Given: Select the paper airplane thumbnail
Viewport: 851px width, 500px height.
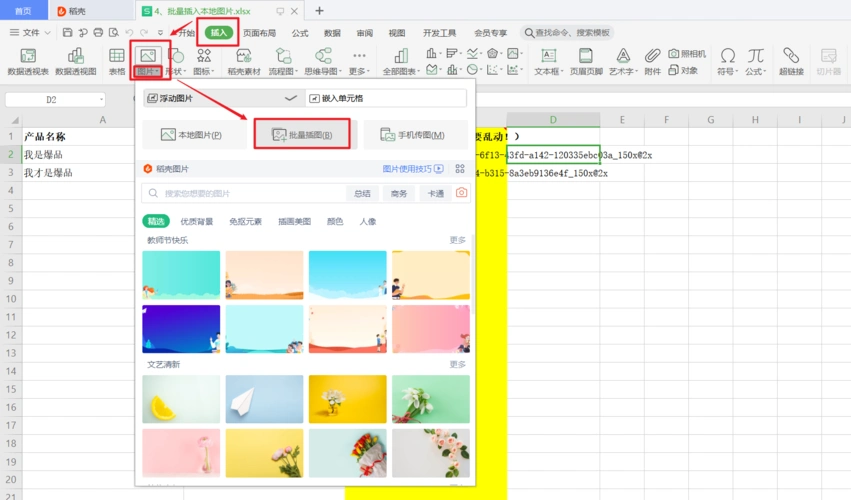Looking at the screenshot, I should point(264,399).
